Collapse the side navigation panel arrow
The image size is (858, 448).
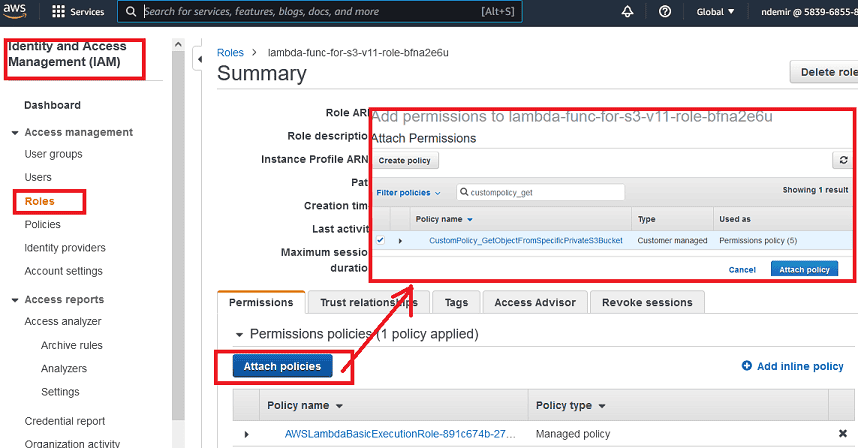click(x=198, y=61)
